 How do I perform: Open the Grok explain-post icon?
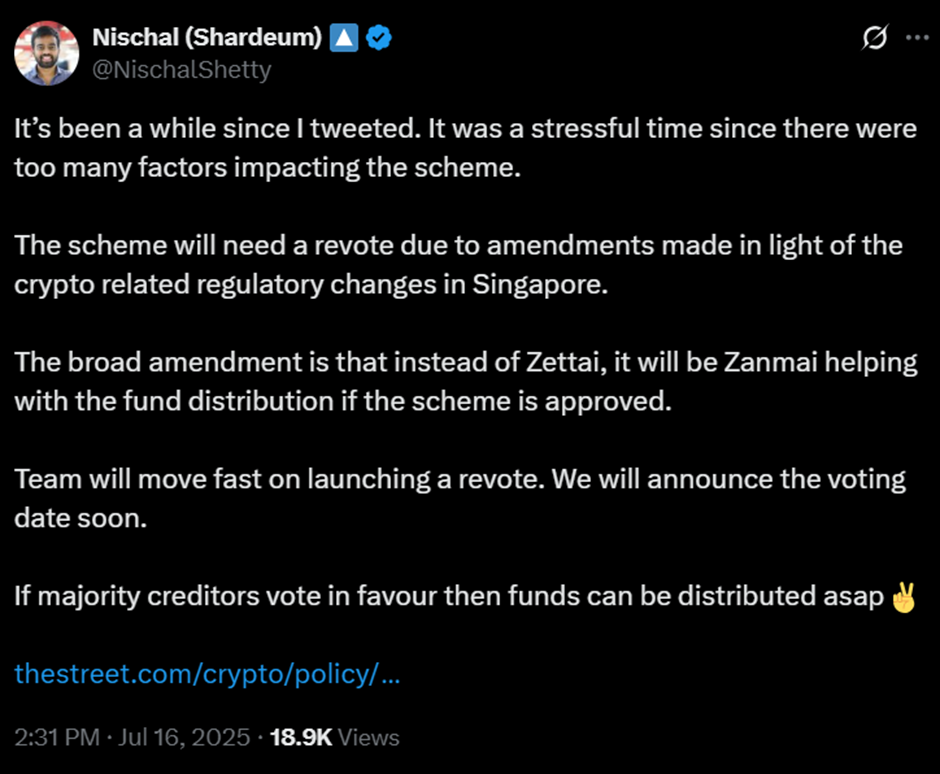coord(875,38)
